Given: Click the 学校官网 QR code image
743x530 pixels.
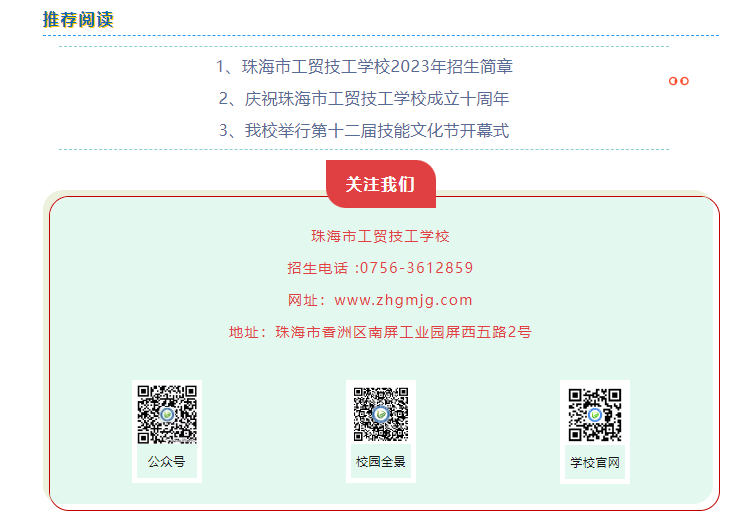Looking at the screenshot, I should [595, 415].
